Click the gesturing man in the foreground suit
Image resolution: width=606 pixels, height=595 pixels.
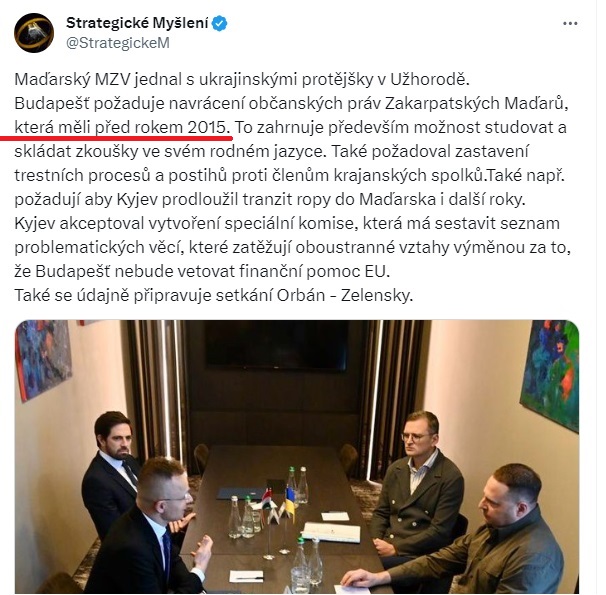pyautogui.click(x=149, y=535)
